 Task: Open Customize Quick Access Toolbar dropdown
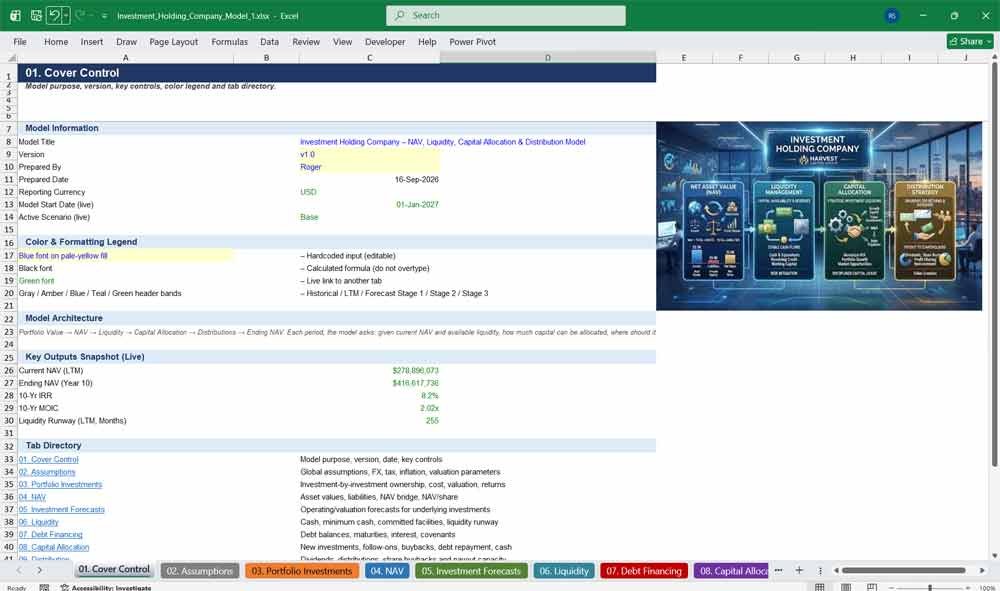point(104,16)
